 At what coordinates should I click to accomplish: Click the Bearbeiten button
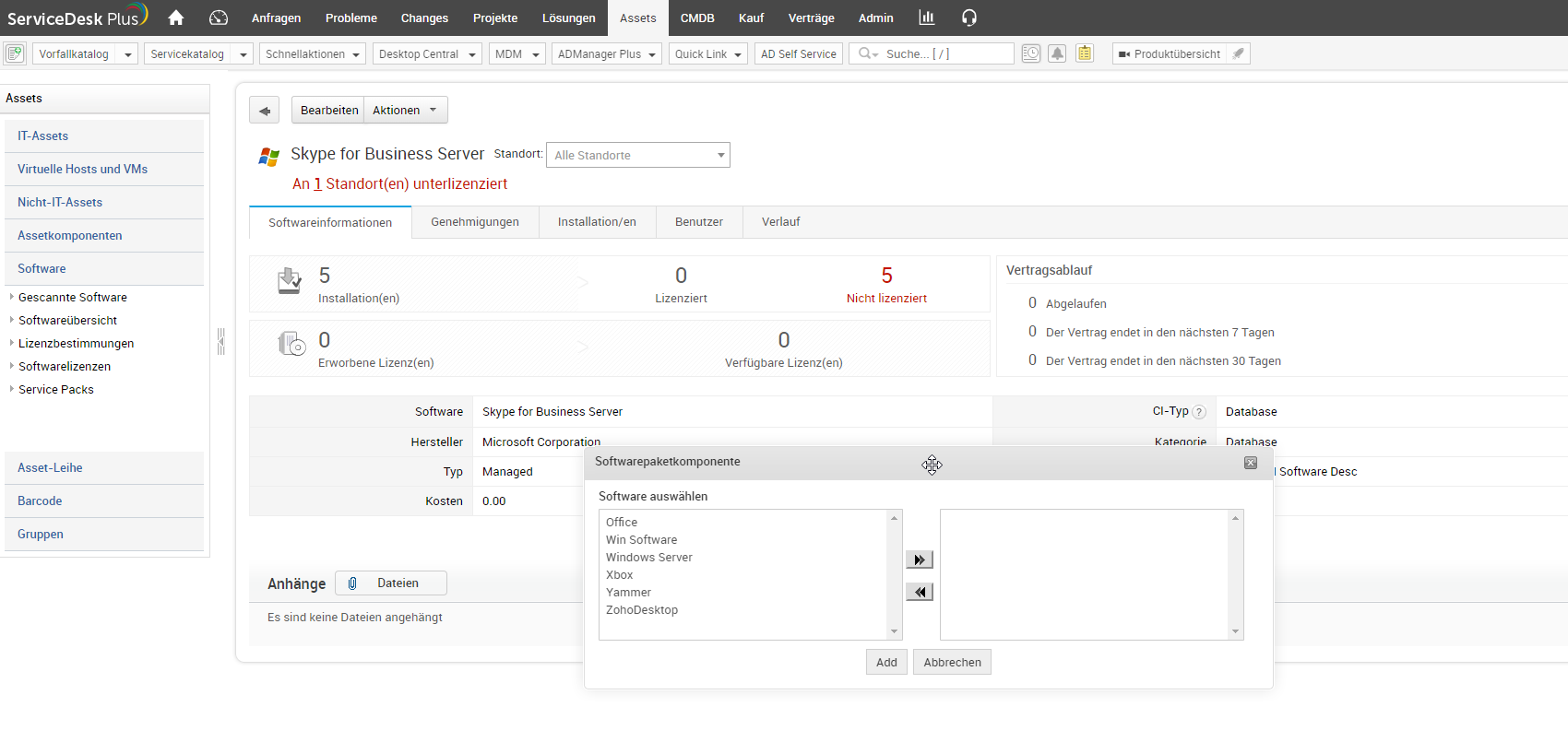click(x=328, y=111)
